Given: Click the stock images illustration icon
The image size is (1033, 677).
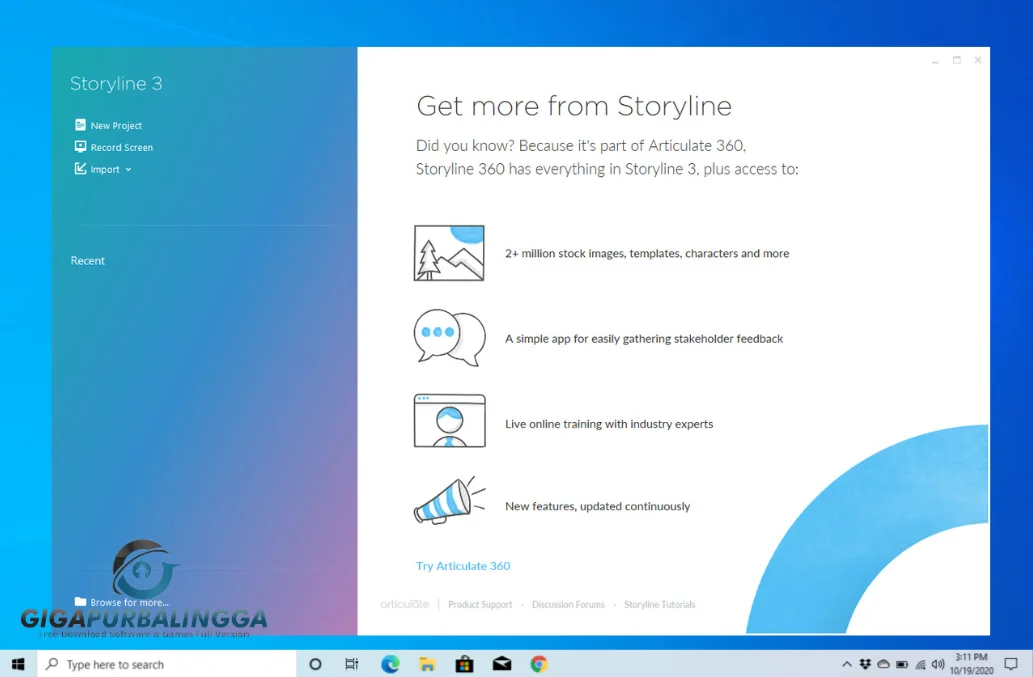Looking at the screenshot, I should point(448,252).
